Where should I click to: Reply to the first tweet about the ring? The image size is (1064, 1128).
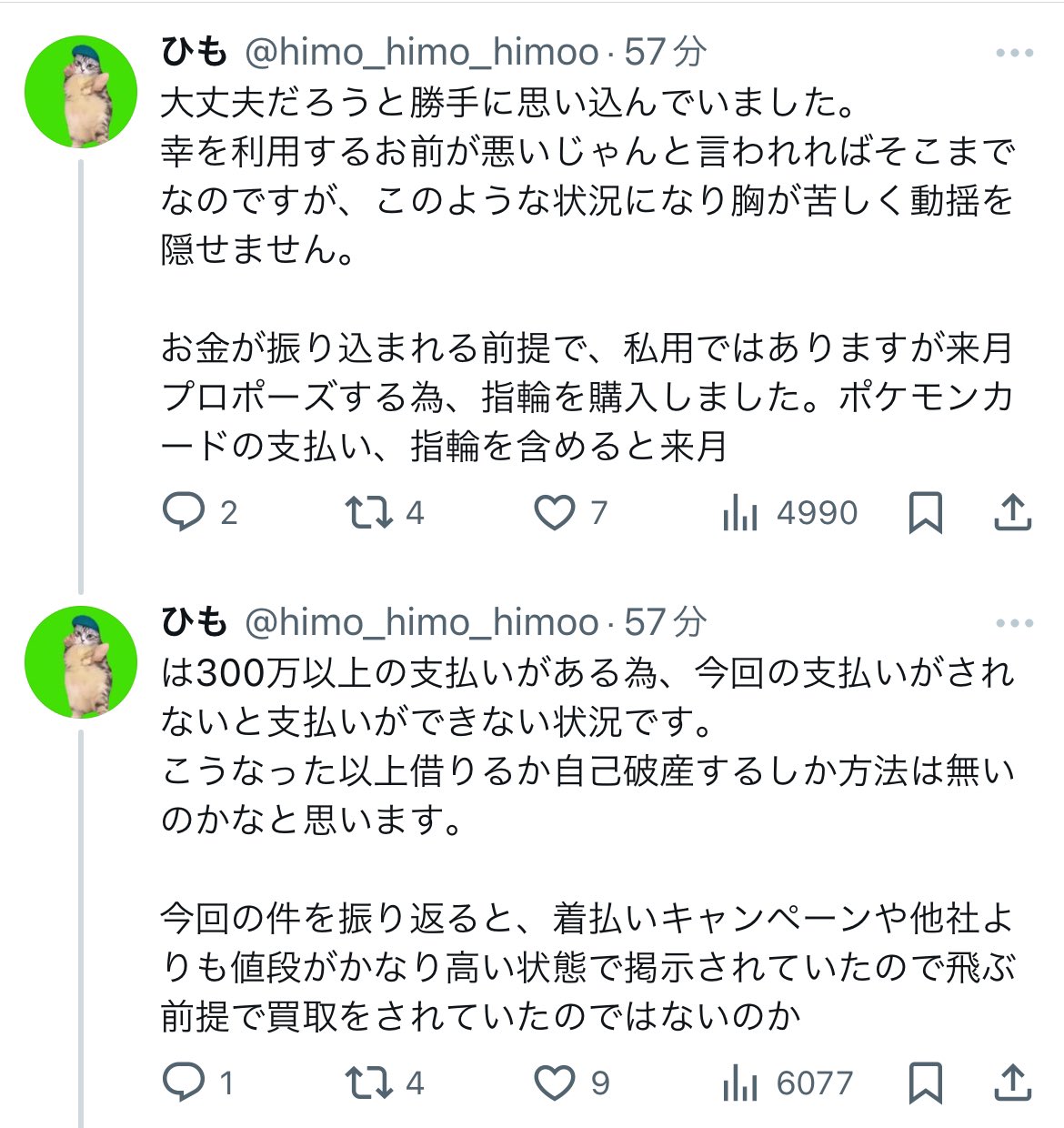184,513
